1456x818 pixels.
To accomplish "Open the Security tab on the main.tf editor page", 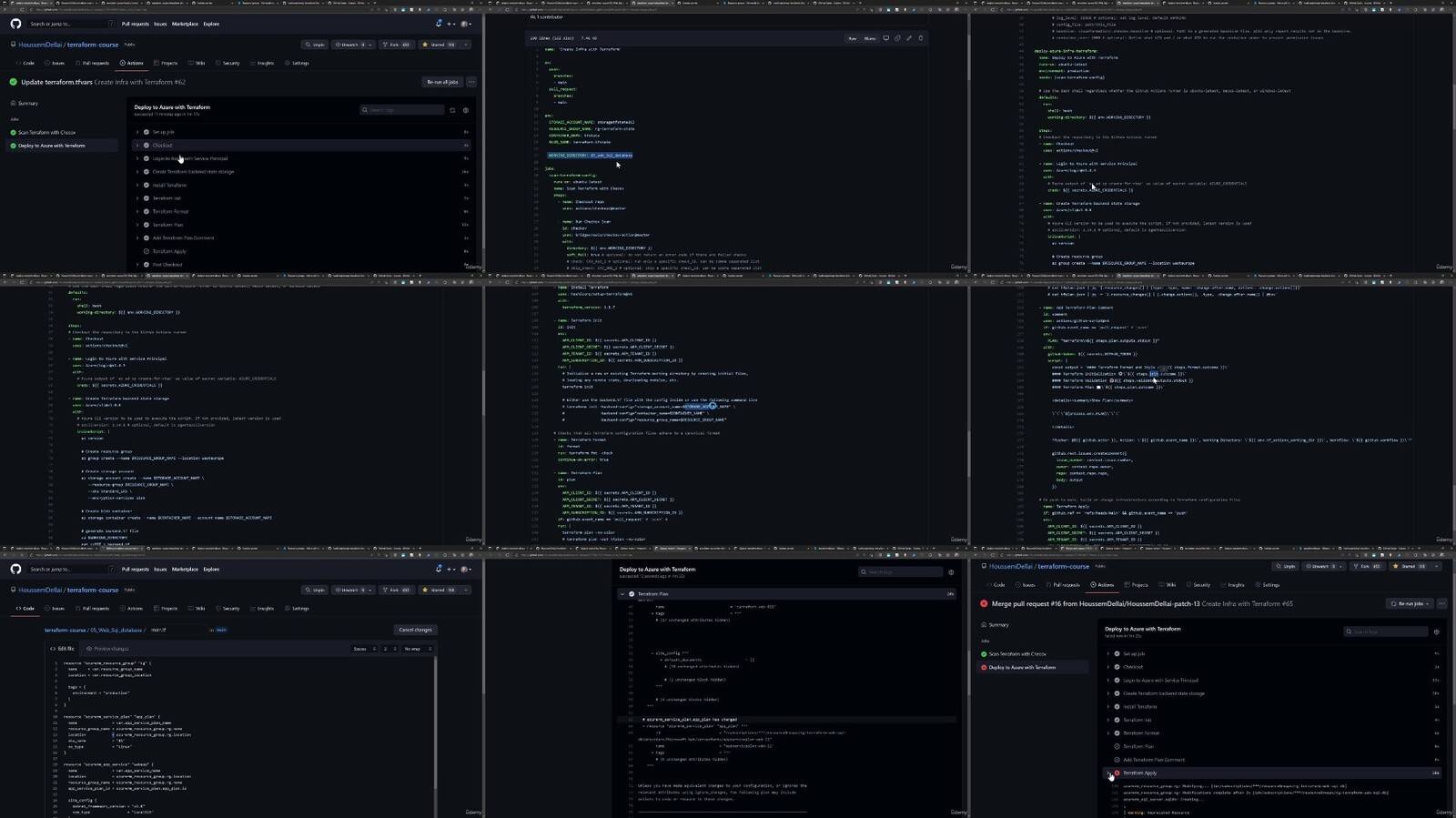I will tap(228, 608).
